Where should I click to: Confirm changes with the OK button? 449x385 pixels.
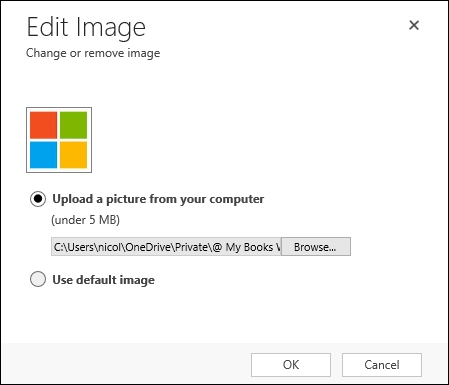pyautogui.click(x=291, y=365)
